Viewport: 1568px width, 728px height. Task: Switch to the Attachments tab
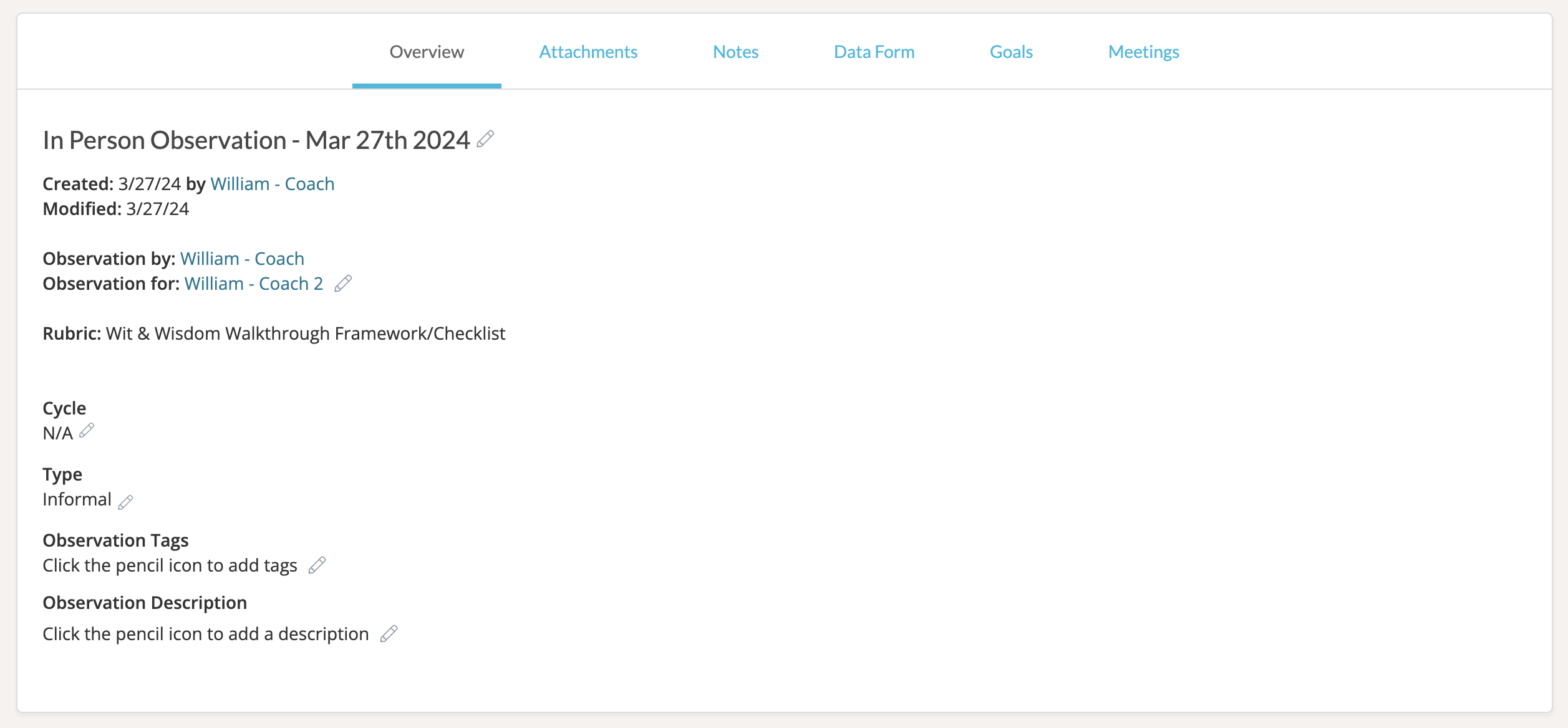588,52
